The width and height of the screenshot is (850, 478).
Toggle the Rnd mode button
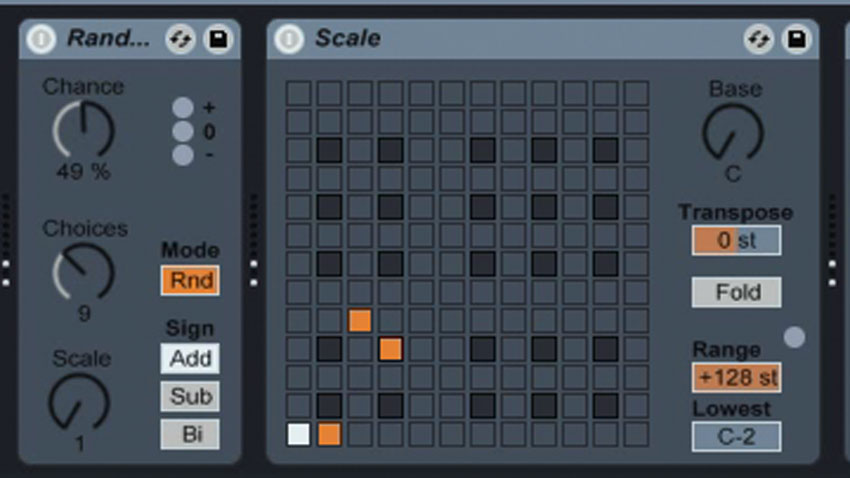(x=190, y=280)
